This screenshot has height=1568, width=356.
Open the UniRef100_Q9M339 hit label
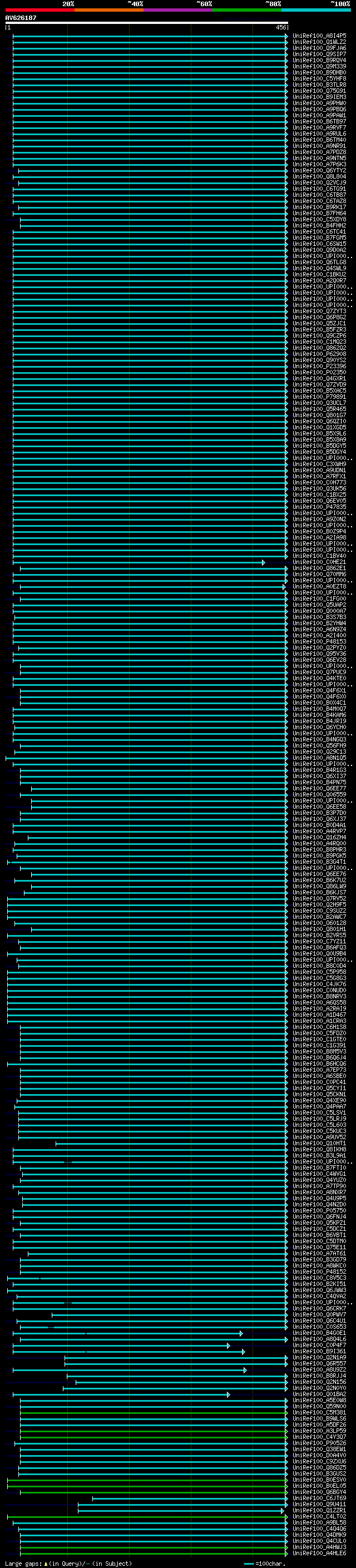point(319,66)
